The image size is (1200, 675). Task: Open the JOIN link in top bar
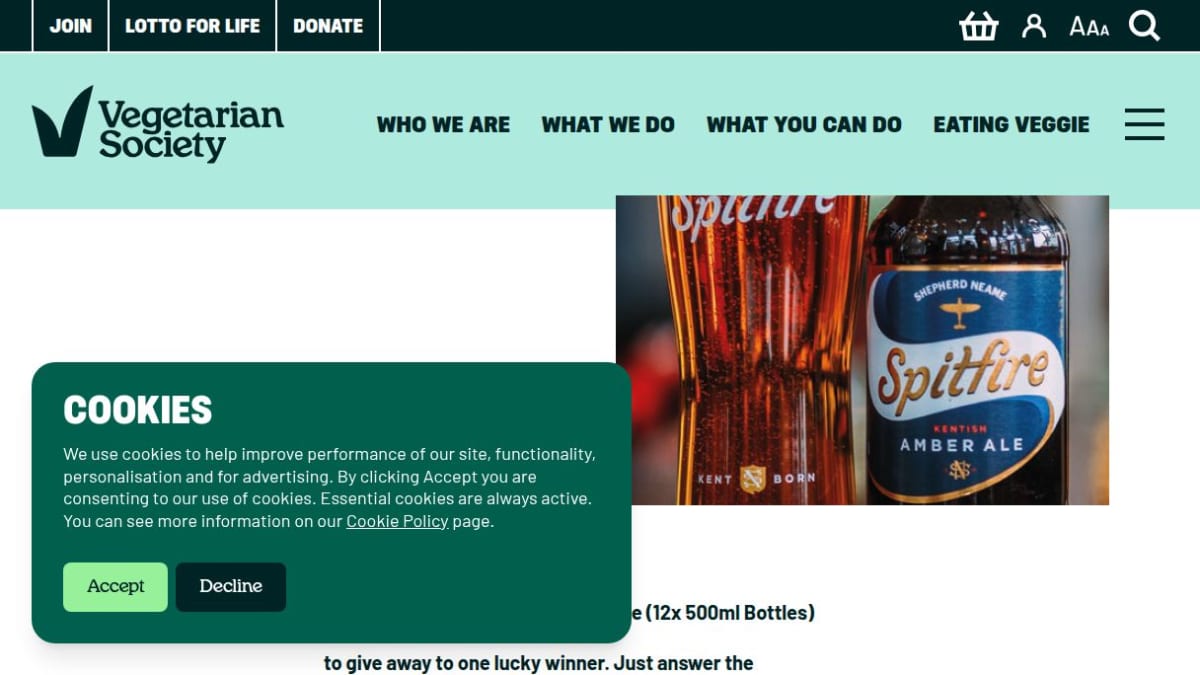(x=70, y=26)
